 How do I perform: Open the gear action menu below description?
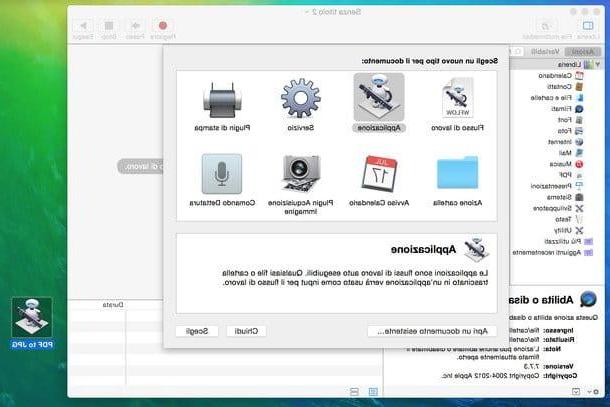(594, 392)
